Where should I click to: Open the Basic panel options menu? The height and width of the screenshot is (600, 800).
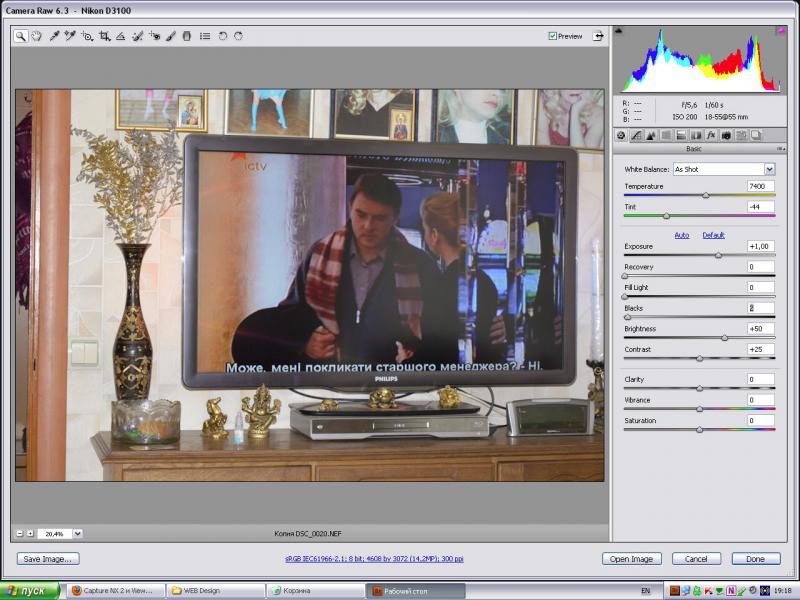point(781,149)
